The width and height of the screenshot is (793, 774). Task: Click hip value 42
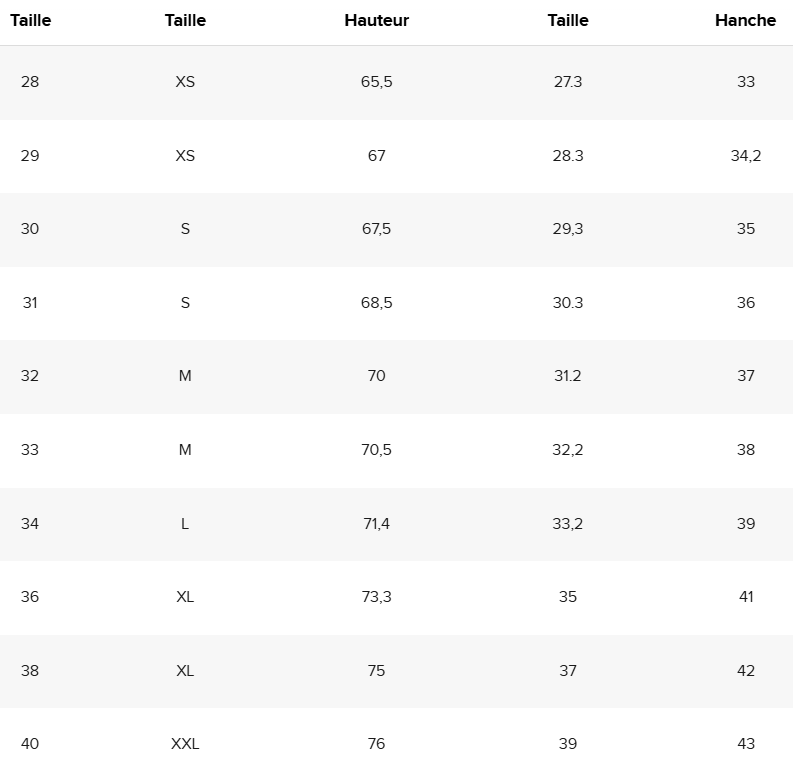(x=745, y=671)
